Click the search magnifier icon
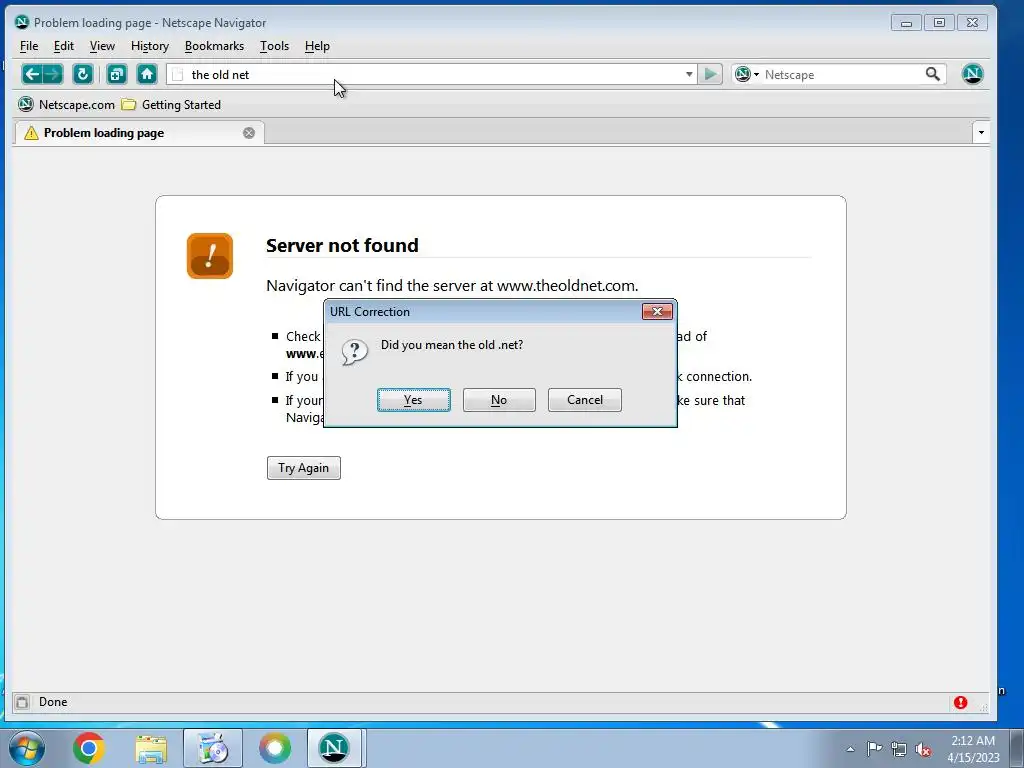1024x768 pixels. pos(933,74)
